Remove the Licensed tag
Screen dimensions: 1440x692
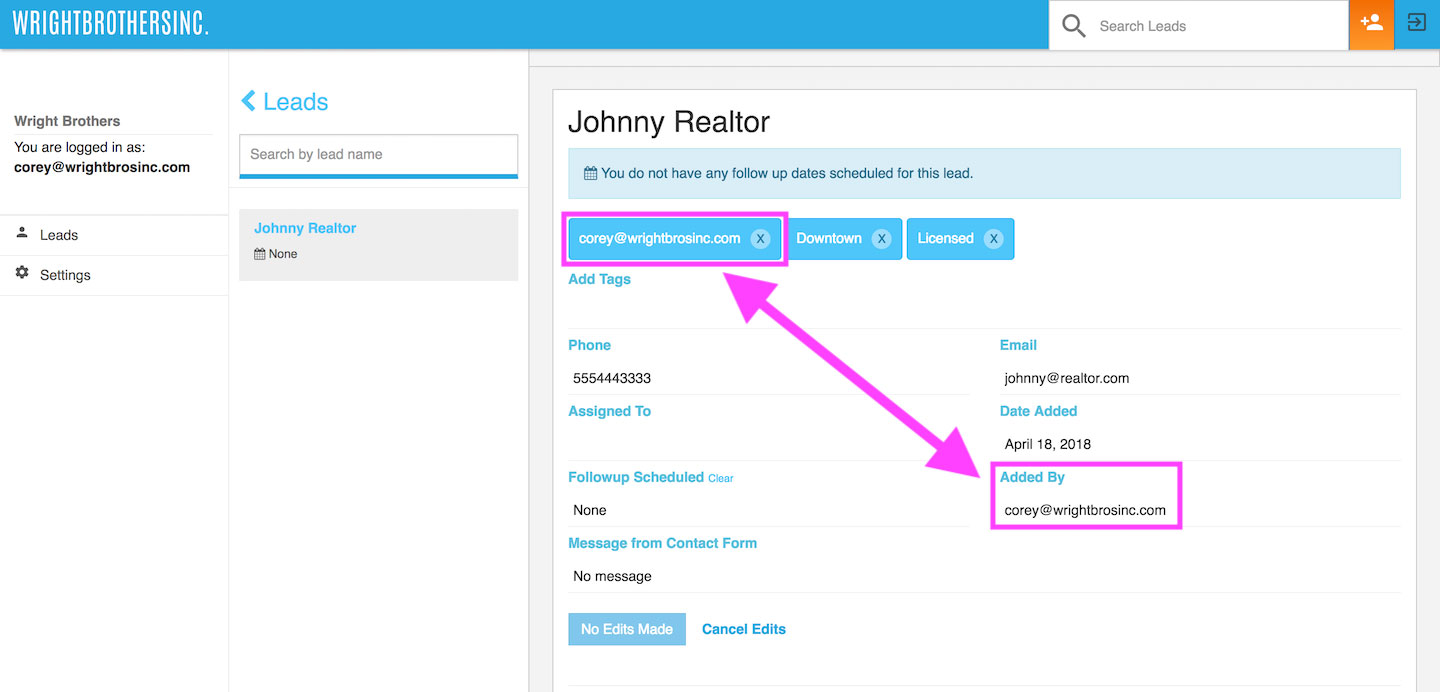pos(993,239)
